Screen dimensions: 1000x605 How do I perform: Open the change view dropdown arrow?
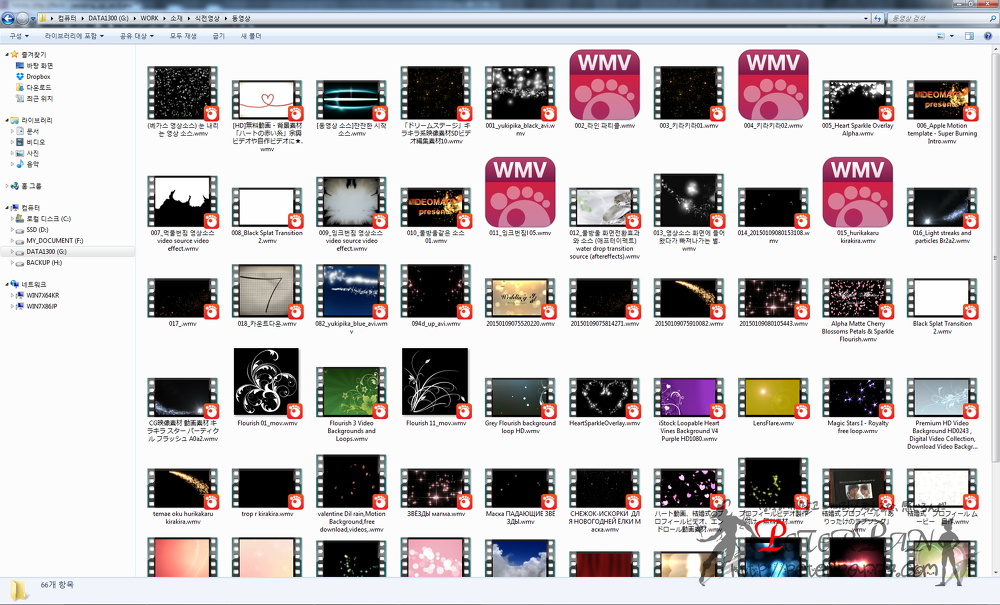954,35
